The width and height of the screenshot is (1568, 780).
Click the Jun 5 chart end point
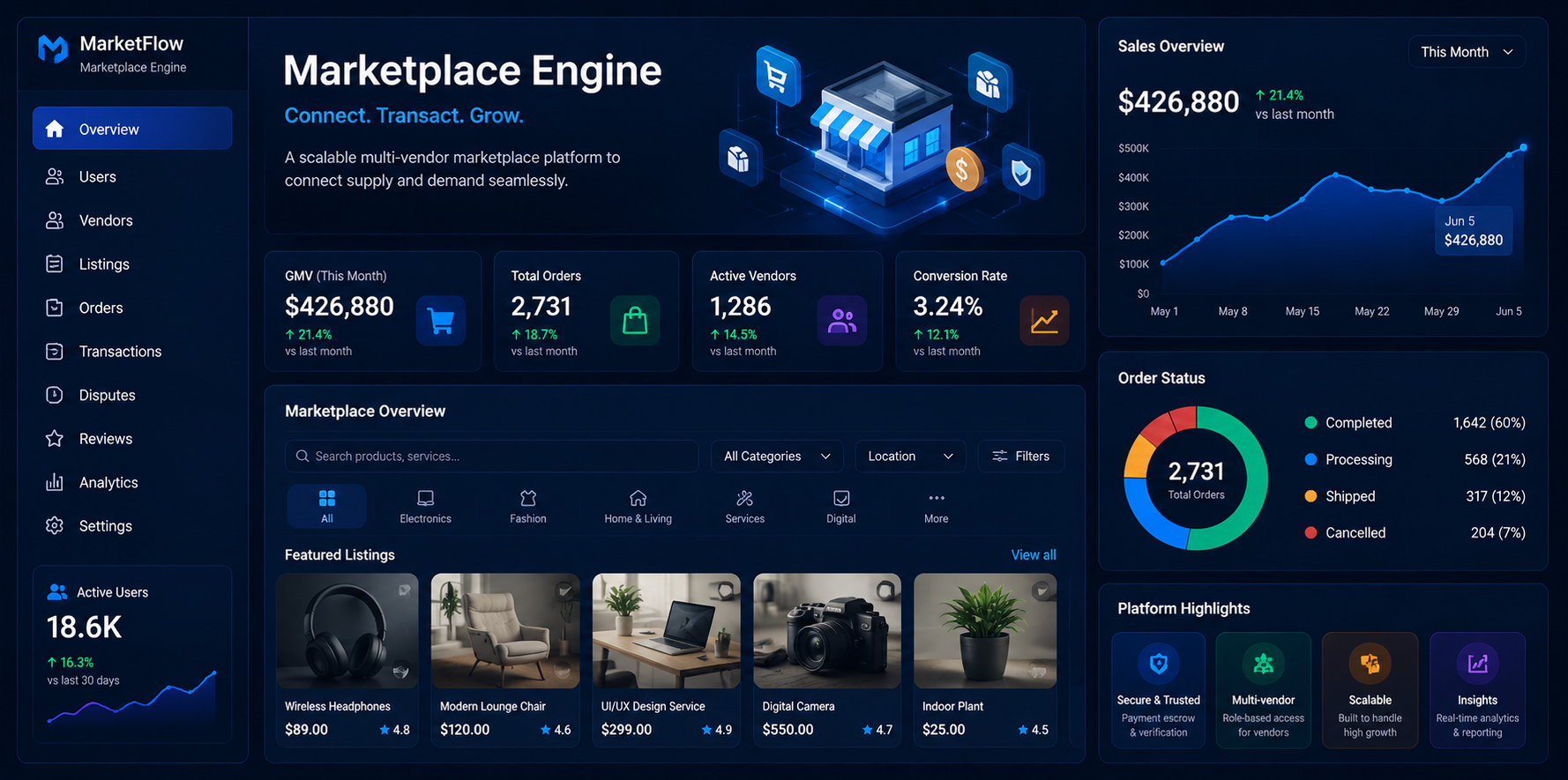[x=1523, y=147]
